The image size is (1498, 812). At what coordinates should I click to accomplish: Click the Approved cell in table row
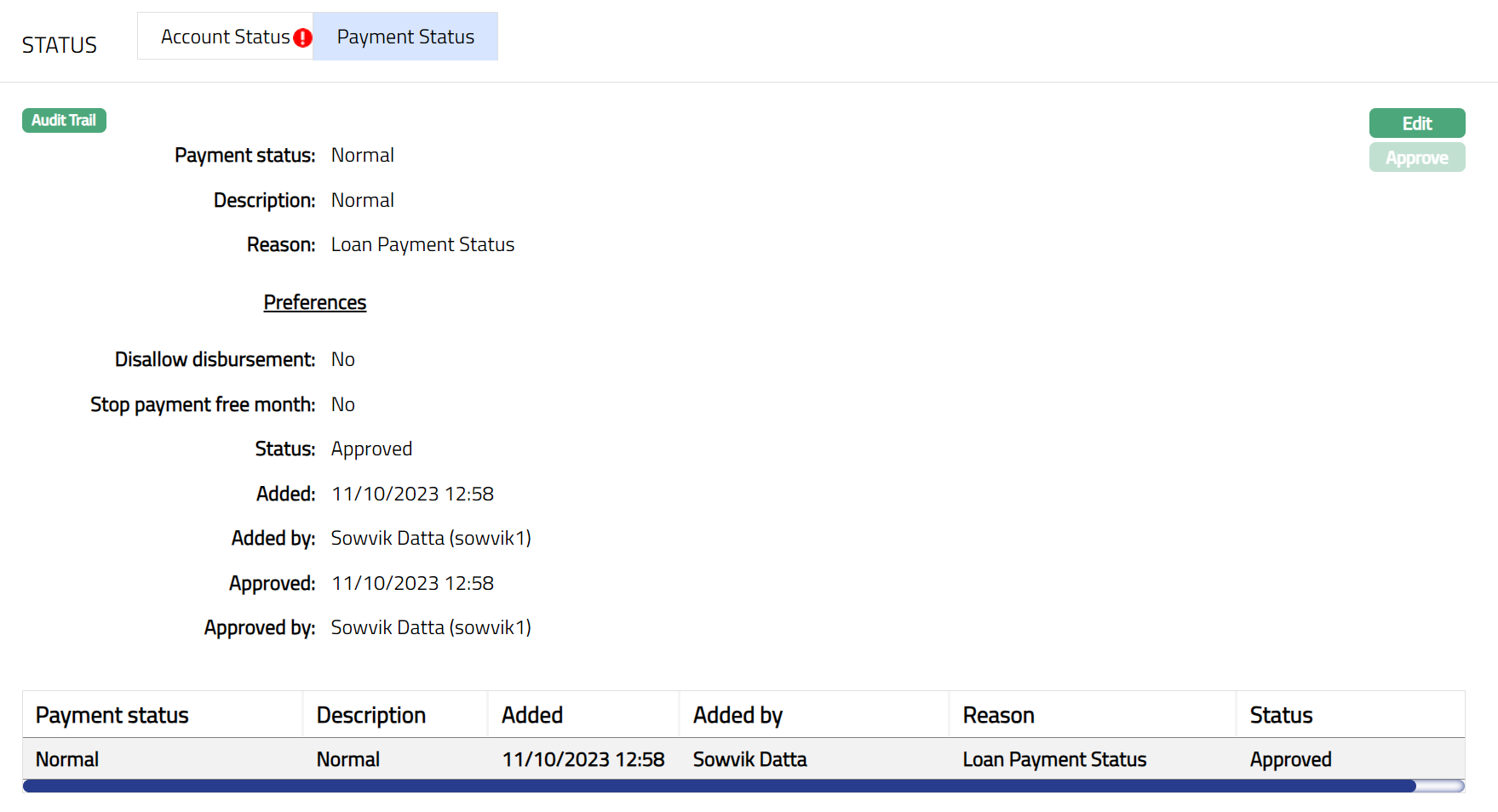point(1290,759)
